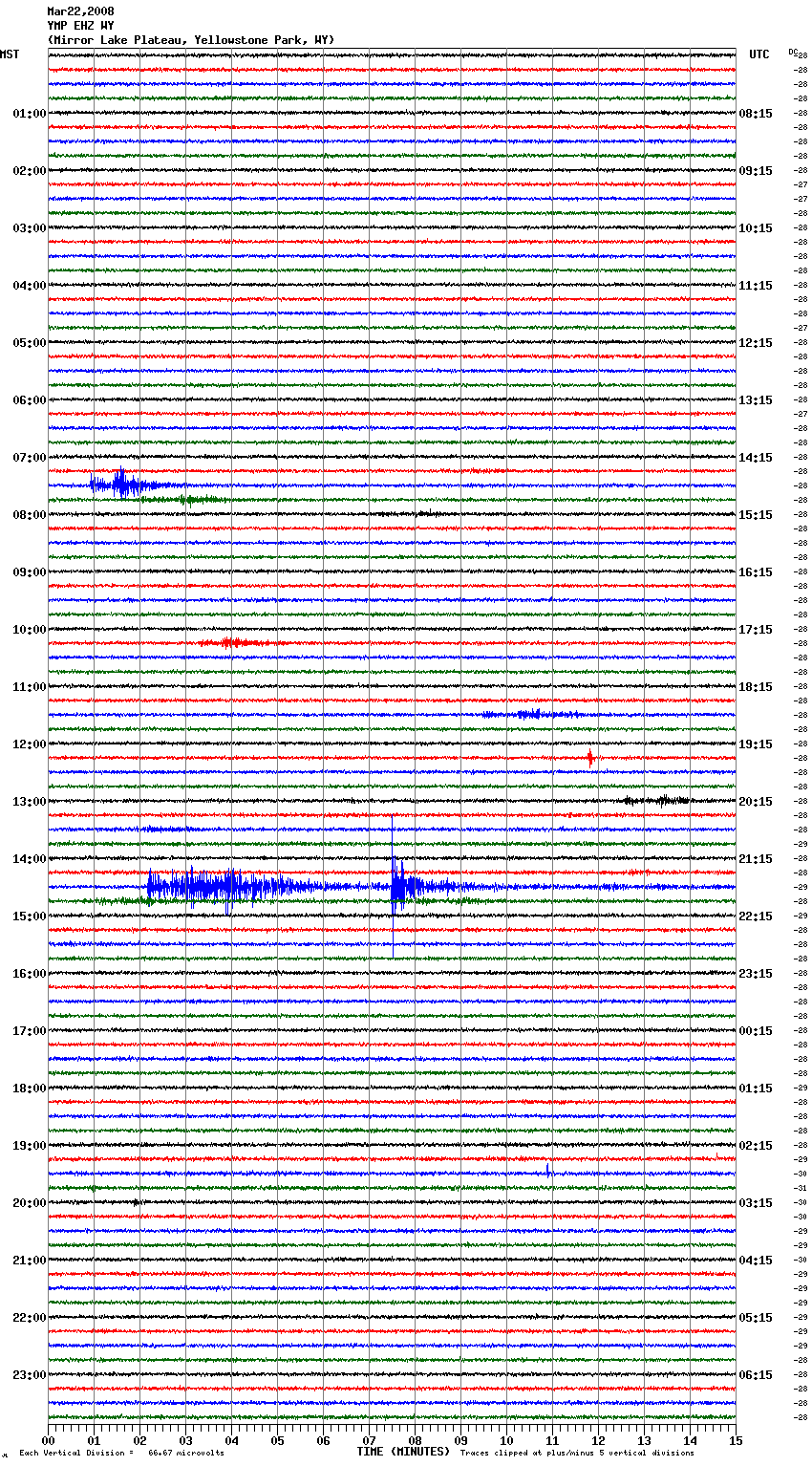Select the 06:00 MST time label
Image resolution: width=812 pixels, height=1466 pixels.
tap(29, 400)
